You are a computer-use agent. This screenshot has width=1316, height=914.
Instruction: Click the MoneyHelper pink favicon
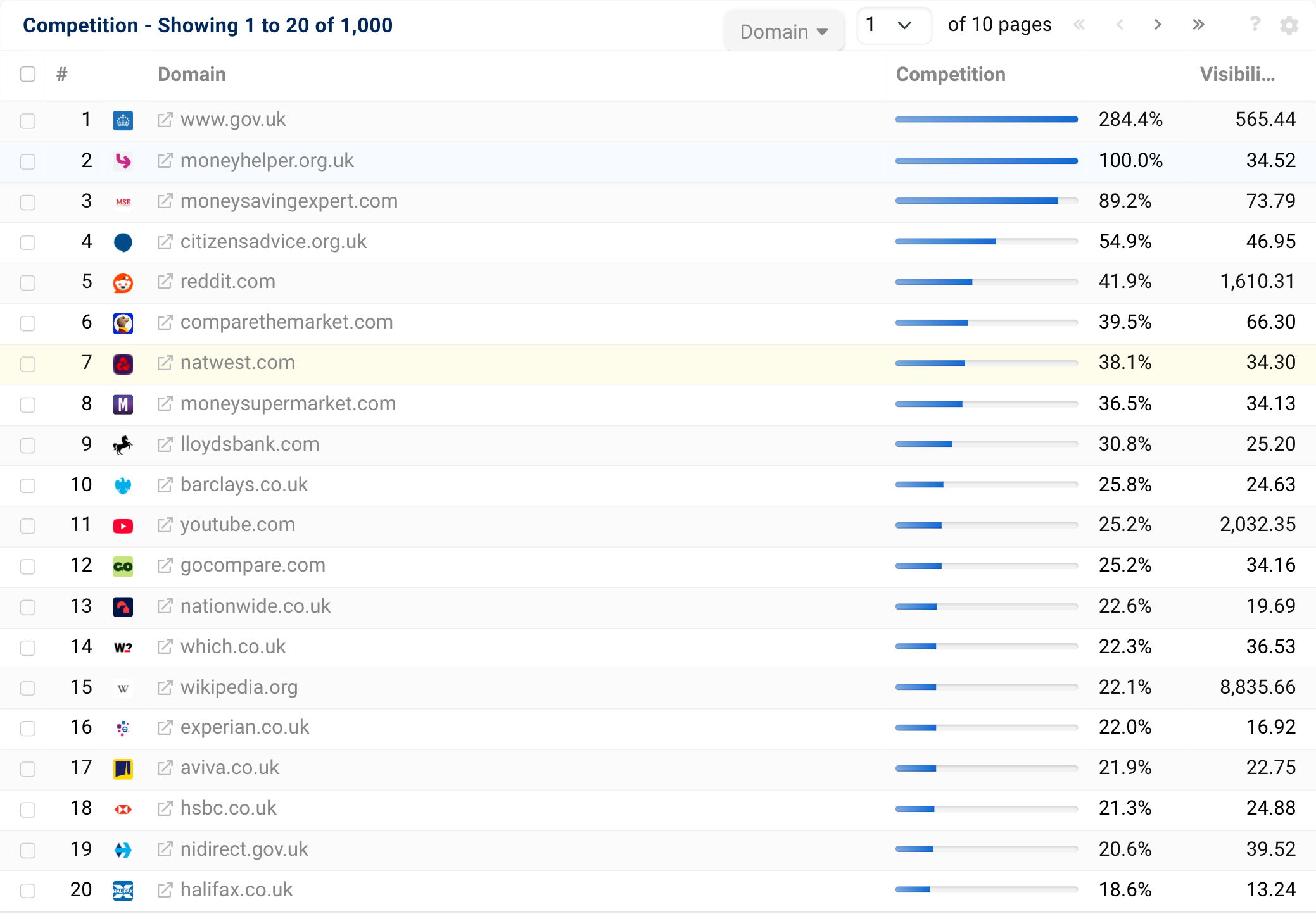point(123,161)
